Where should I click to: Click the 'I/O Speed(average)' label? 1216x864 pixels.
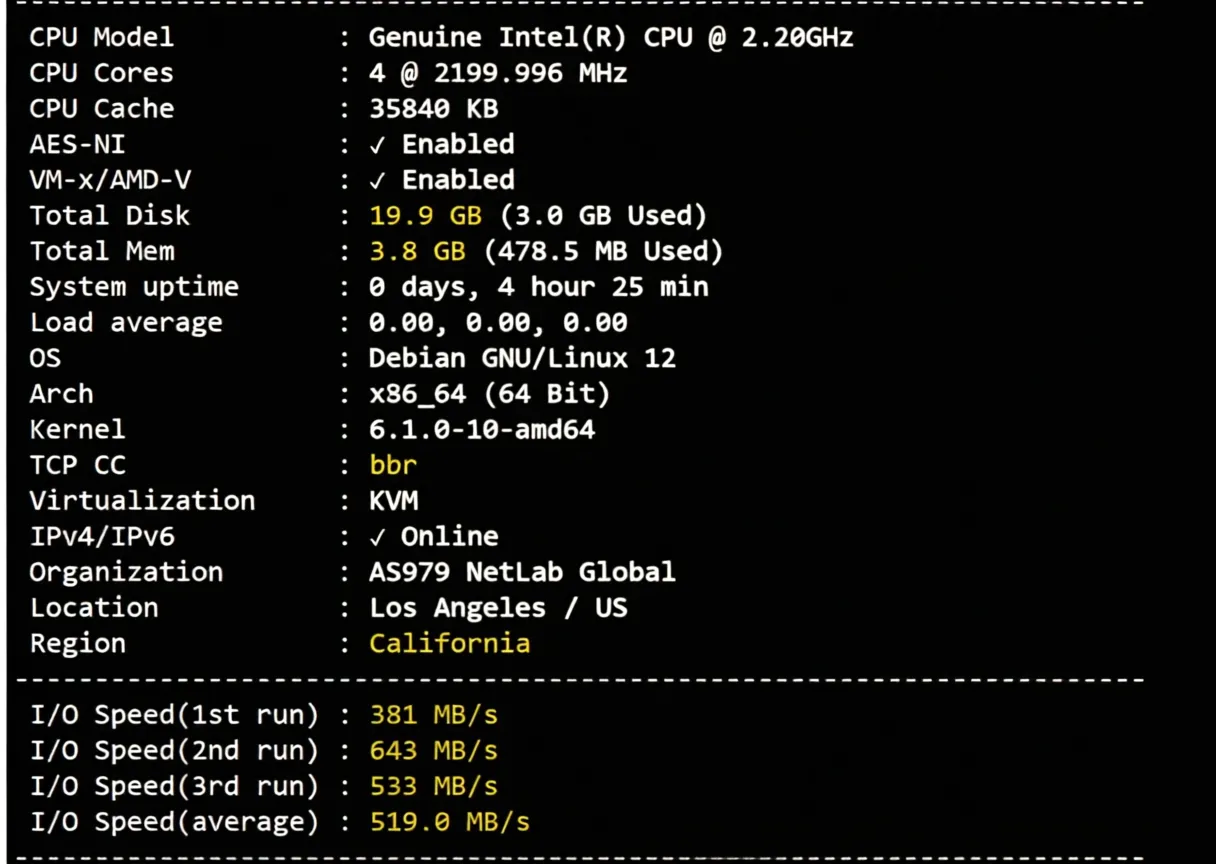click(174, 822)
